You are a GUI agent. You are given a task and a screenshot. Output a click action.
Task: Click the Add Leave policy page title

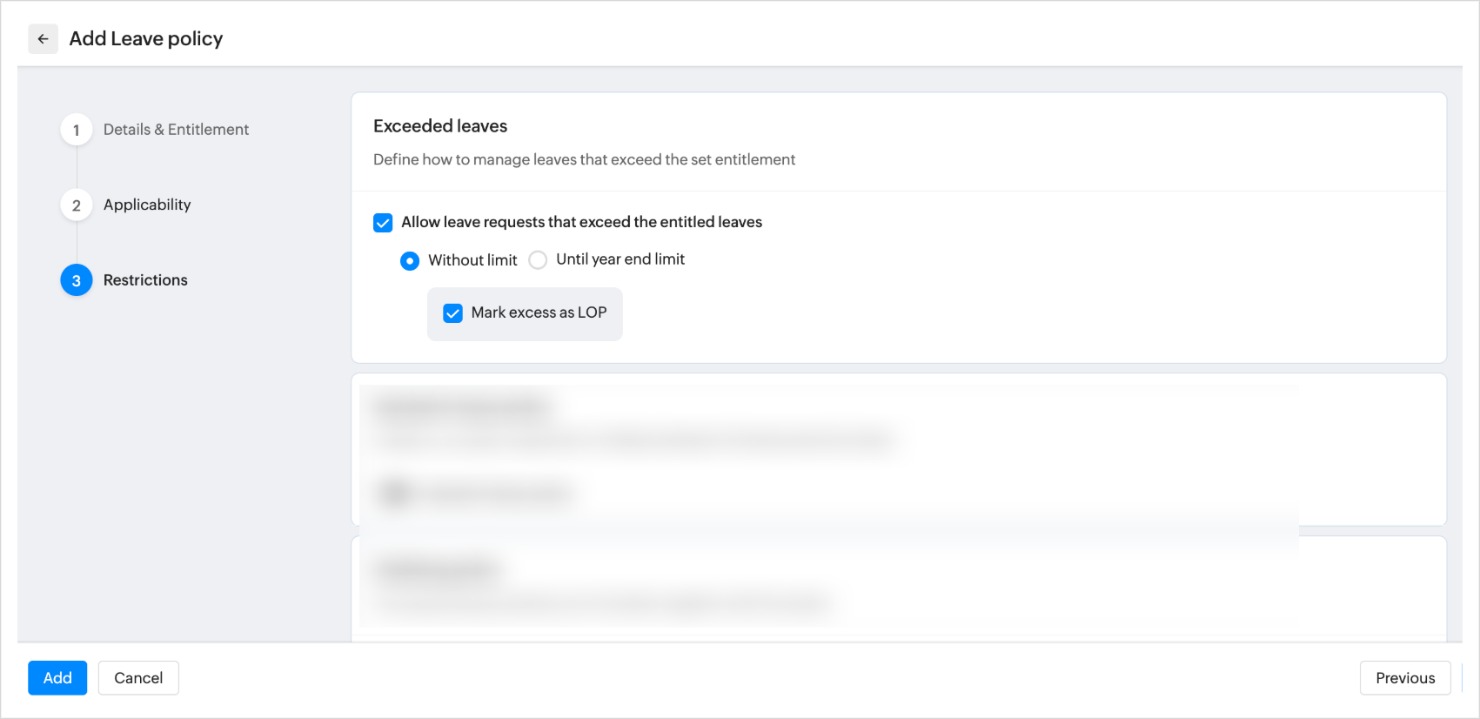pos(146,39)
